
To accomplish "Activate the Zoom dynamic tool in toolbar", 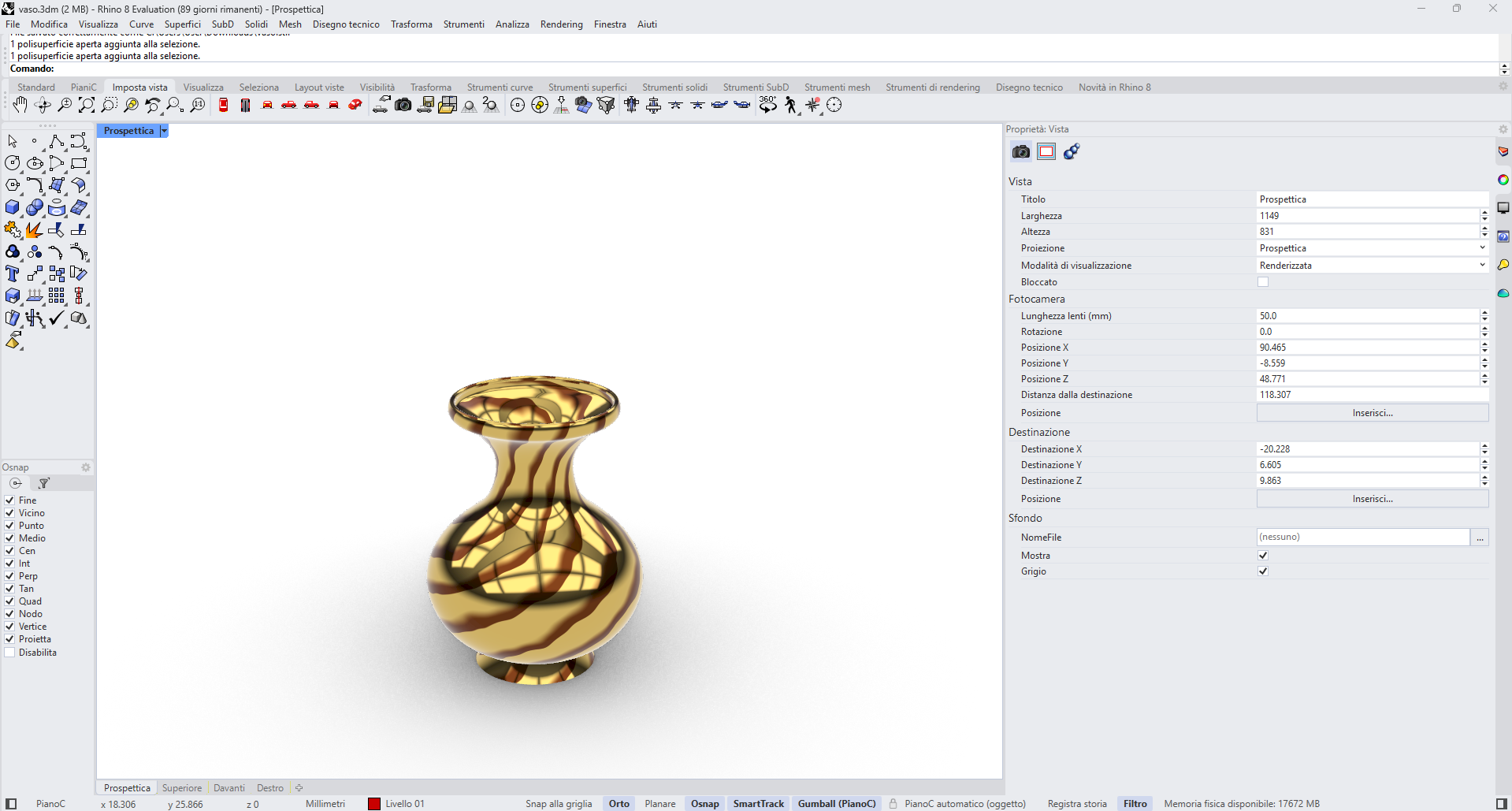I will click(65, 105).
